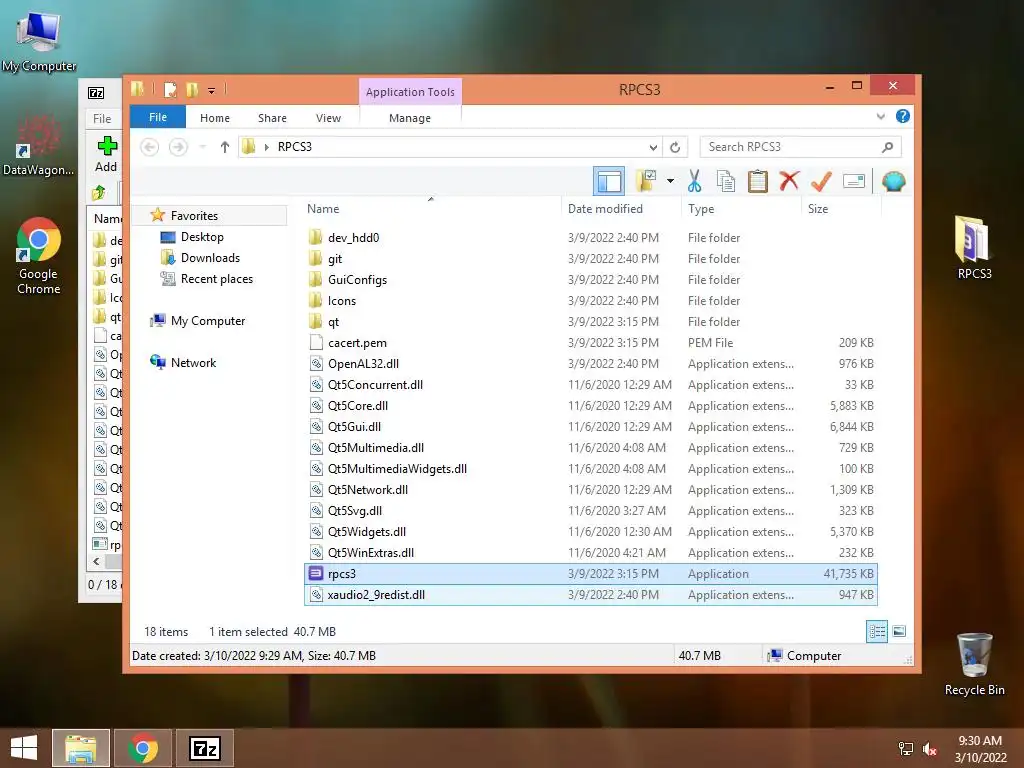Image resolution: width=1024 pixels, height=768 pixels.
Task: Click the Refresh button beside address bar
Action: pyautogui.click(x=675, y=147)
